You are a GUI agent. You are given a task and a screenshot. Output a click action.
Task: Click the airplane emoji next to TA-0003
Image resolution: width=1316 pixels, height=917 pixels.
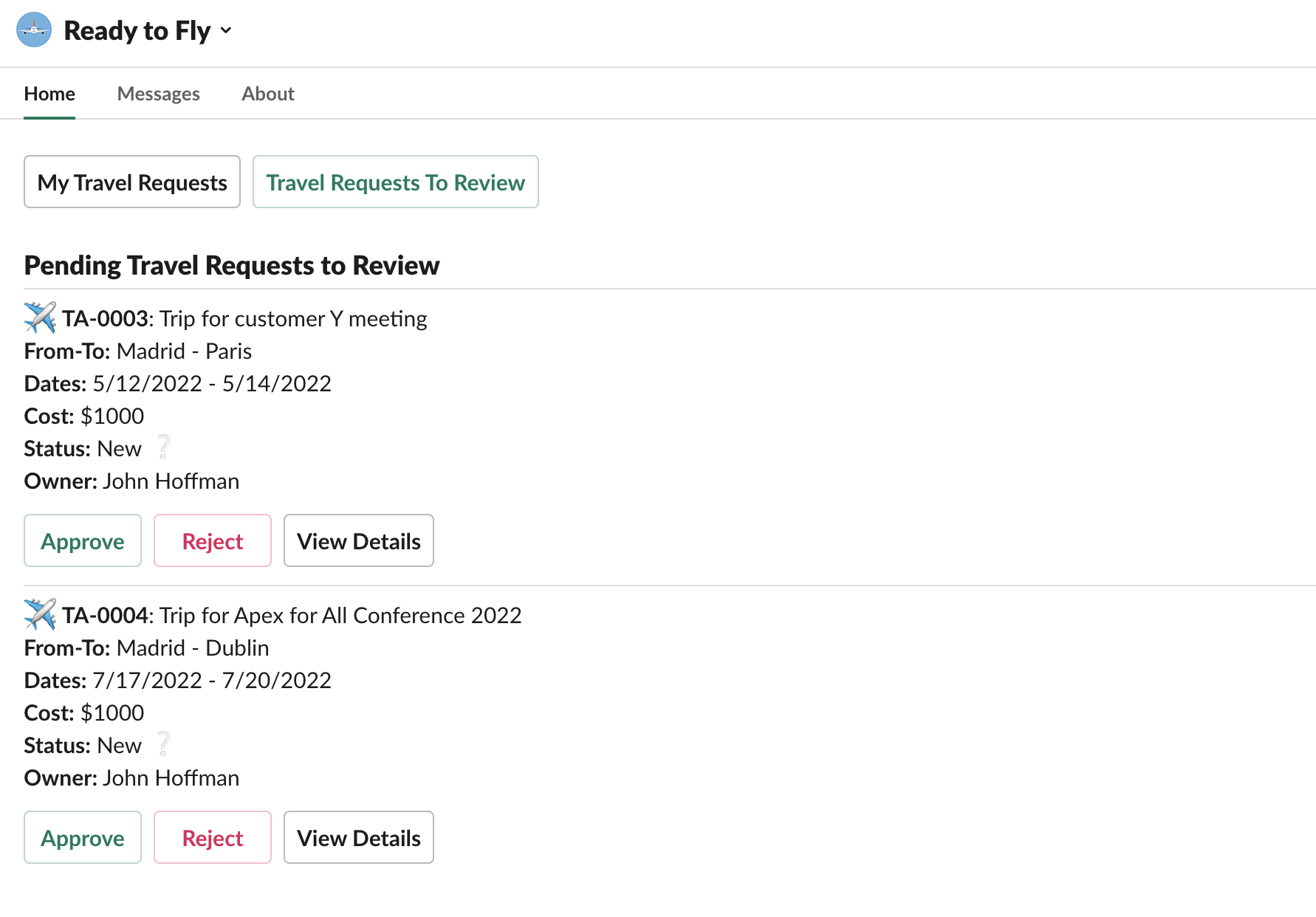pos(40,317)
